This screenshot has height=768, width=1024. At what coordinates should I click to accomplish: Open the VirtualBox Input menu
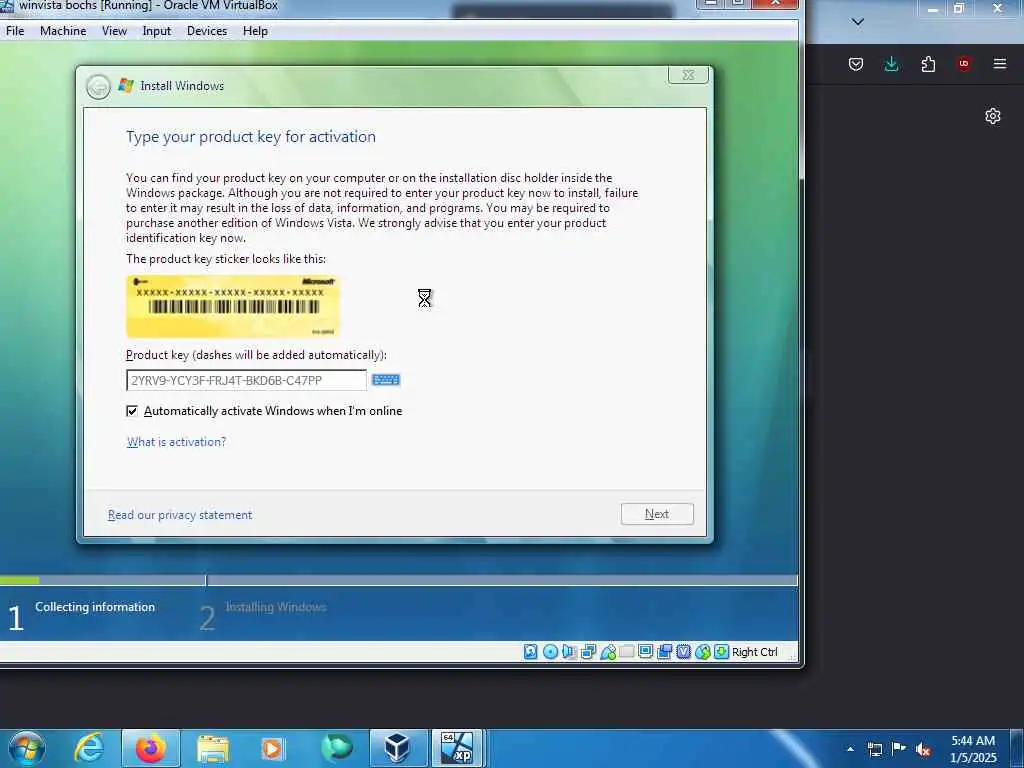pyautogui.click(x=157, y=31)
